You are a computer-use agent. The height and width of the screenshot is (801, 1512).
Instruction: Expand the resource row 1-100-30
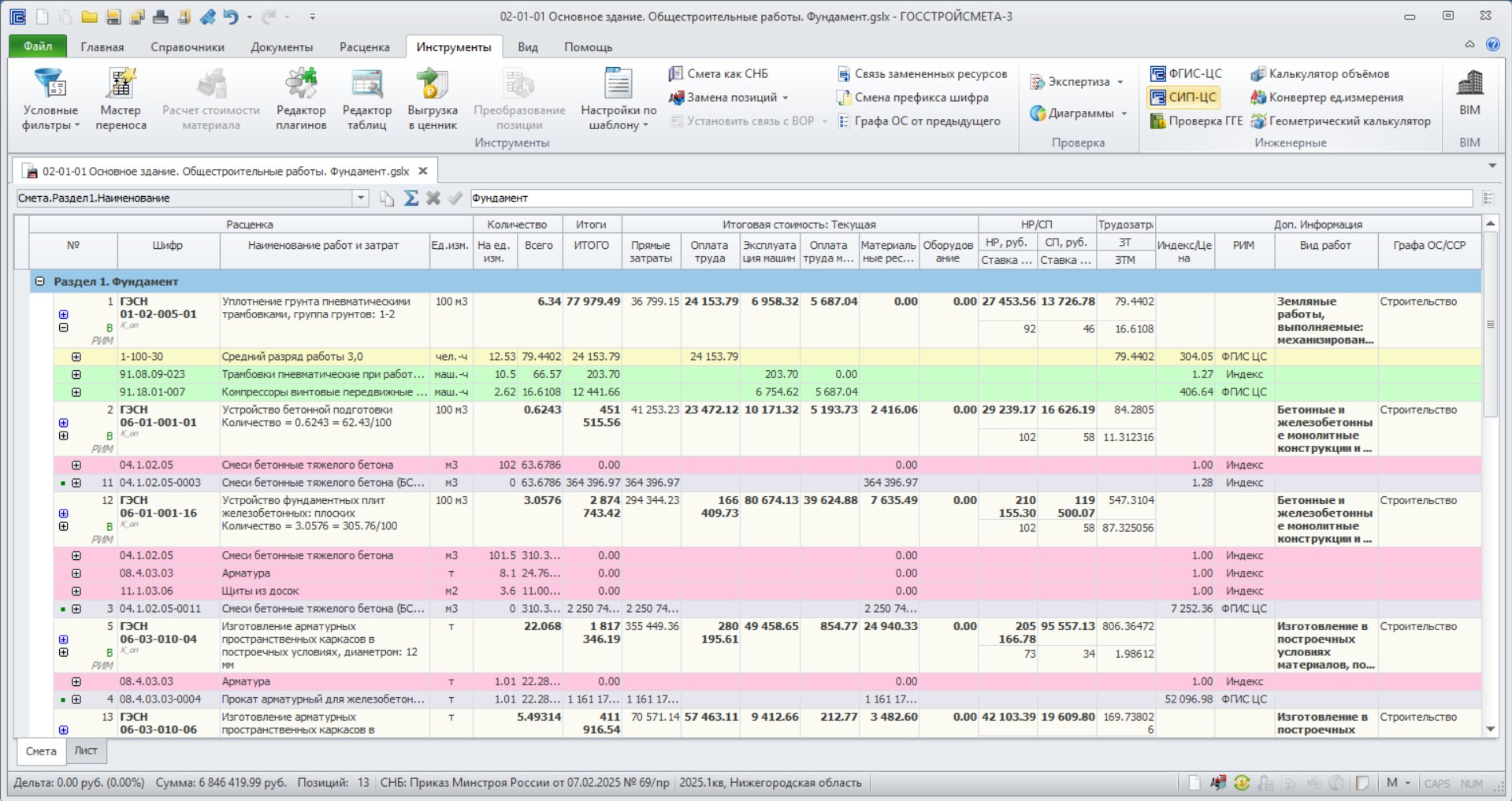point(76,357)
